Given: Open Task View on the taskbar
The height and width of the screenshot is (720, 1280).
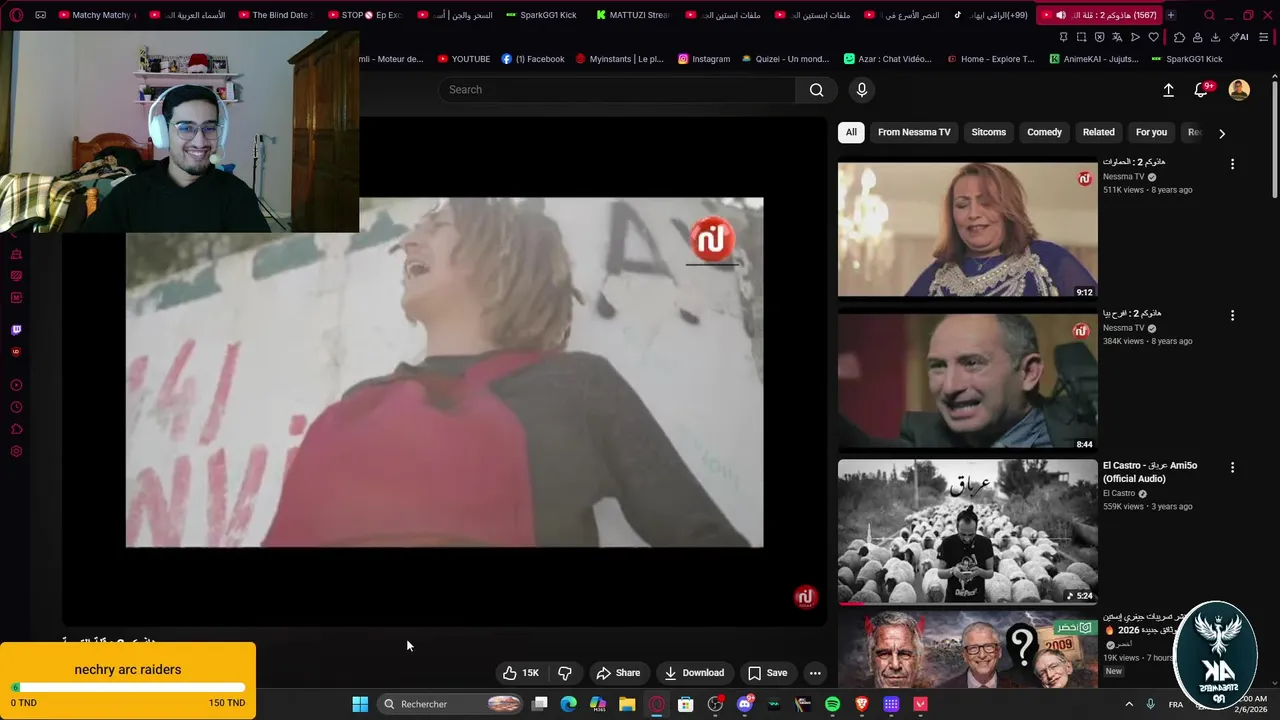Looking at the screenshot, I should click(539, 704).
